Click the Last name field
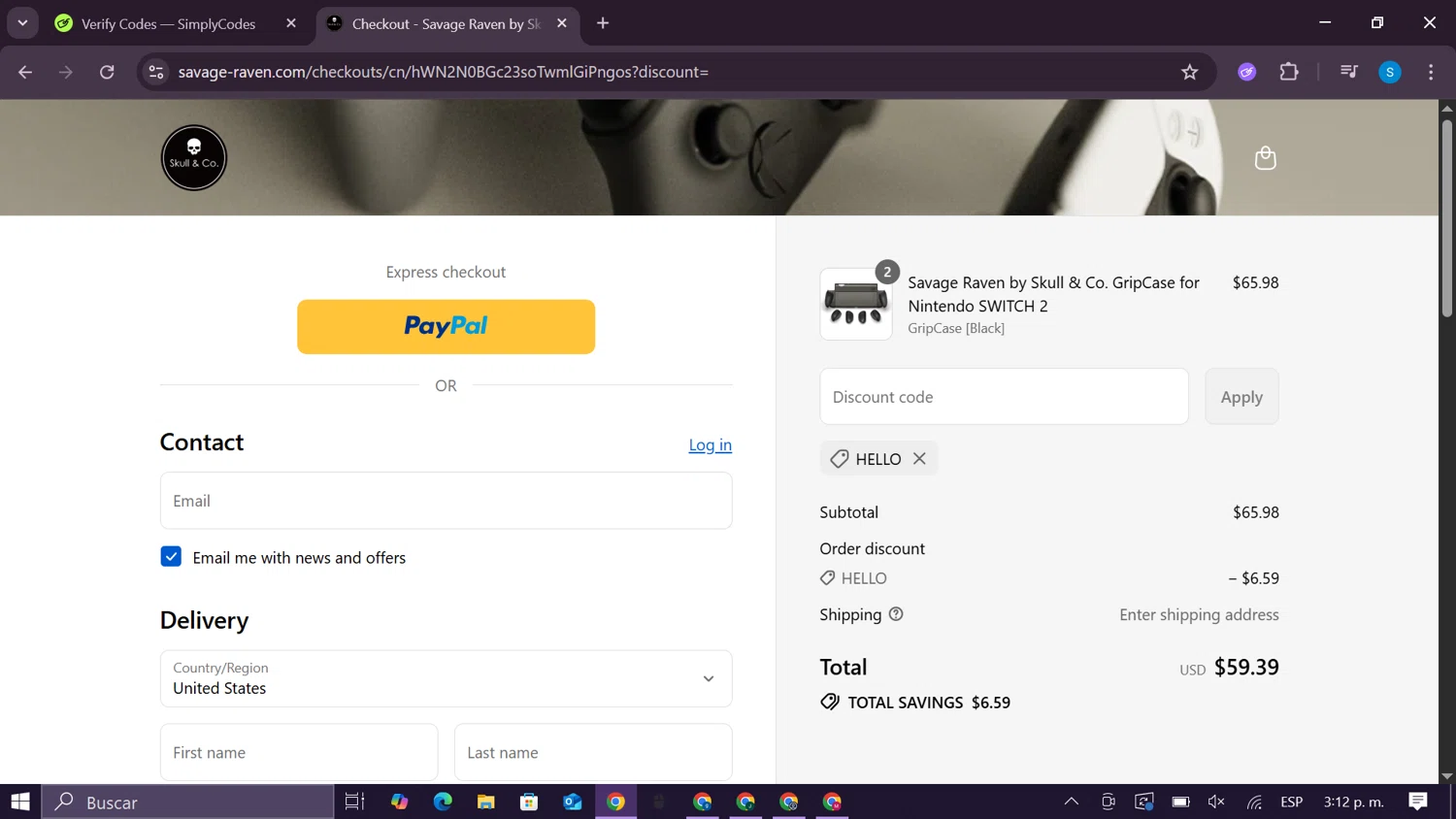1456x819 pixels. (593, 752)
